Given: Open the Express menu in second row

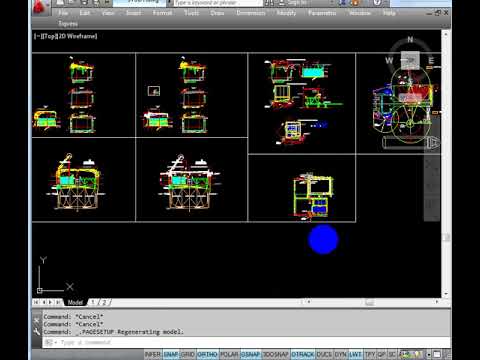Looking at the screenshot, I should pyautogui.click(x=68, y=24).
